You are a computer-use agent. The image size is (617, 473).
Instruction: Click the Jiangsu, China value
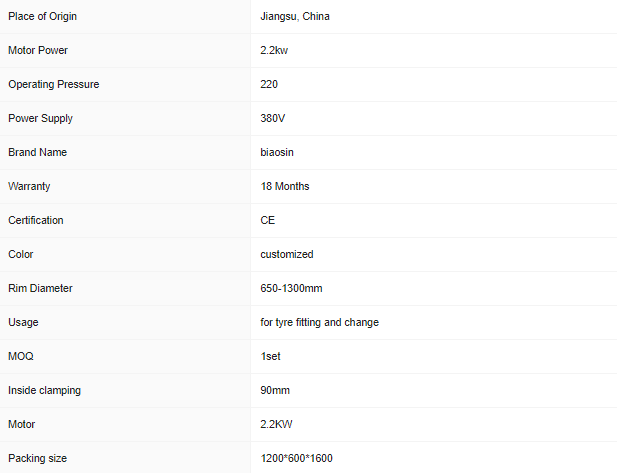[x=294, y=16]
